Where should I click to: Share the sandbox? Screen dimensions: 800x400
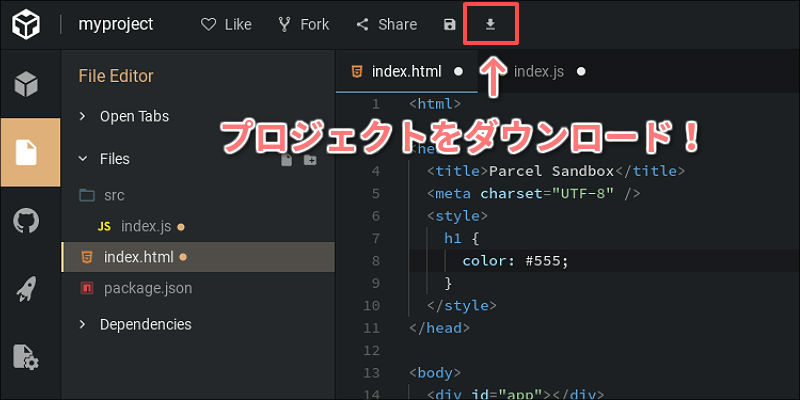point(387,24)
